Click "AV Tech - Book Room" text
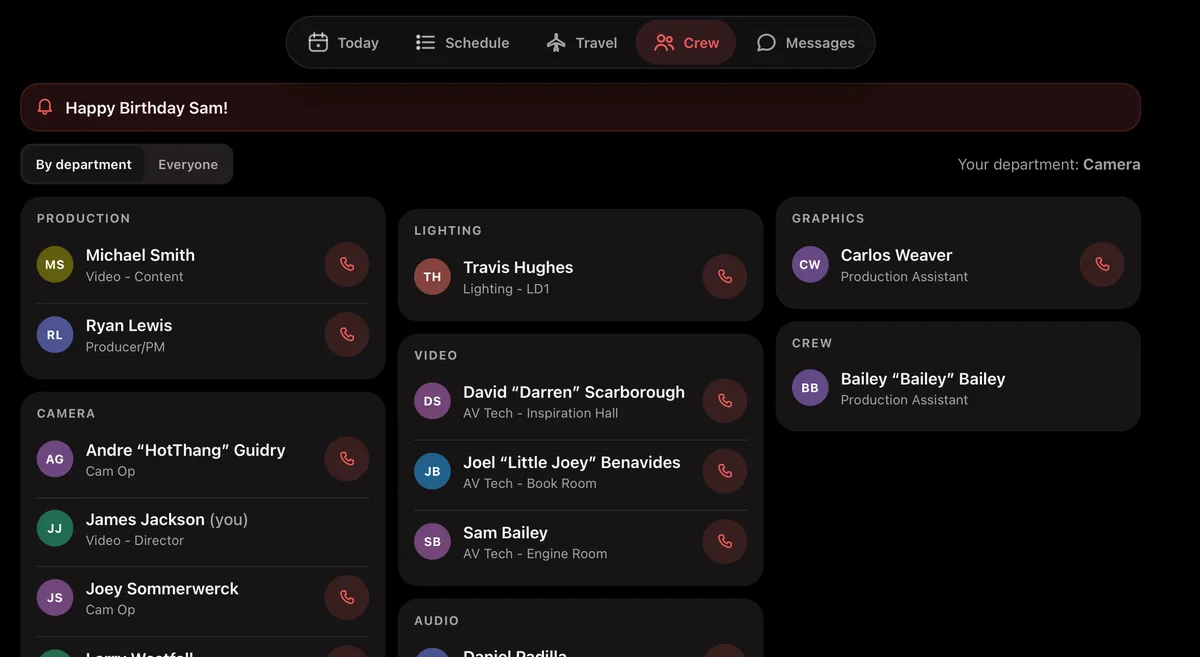 530,483
